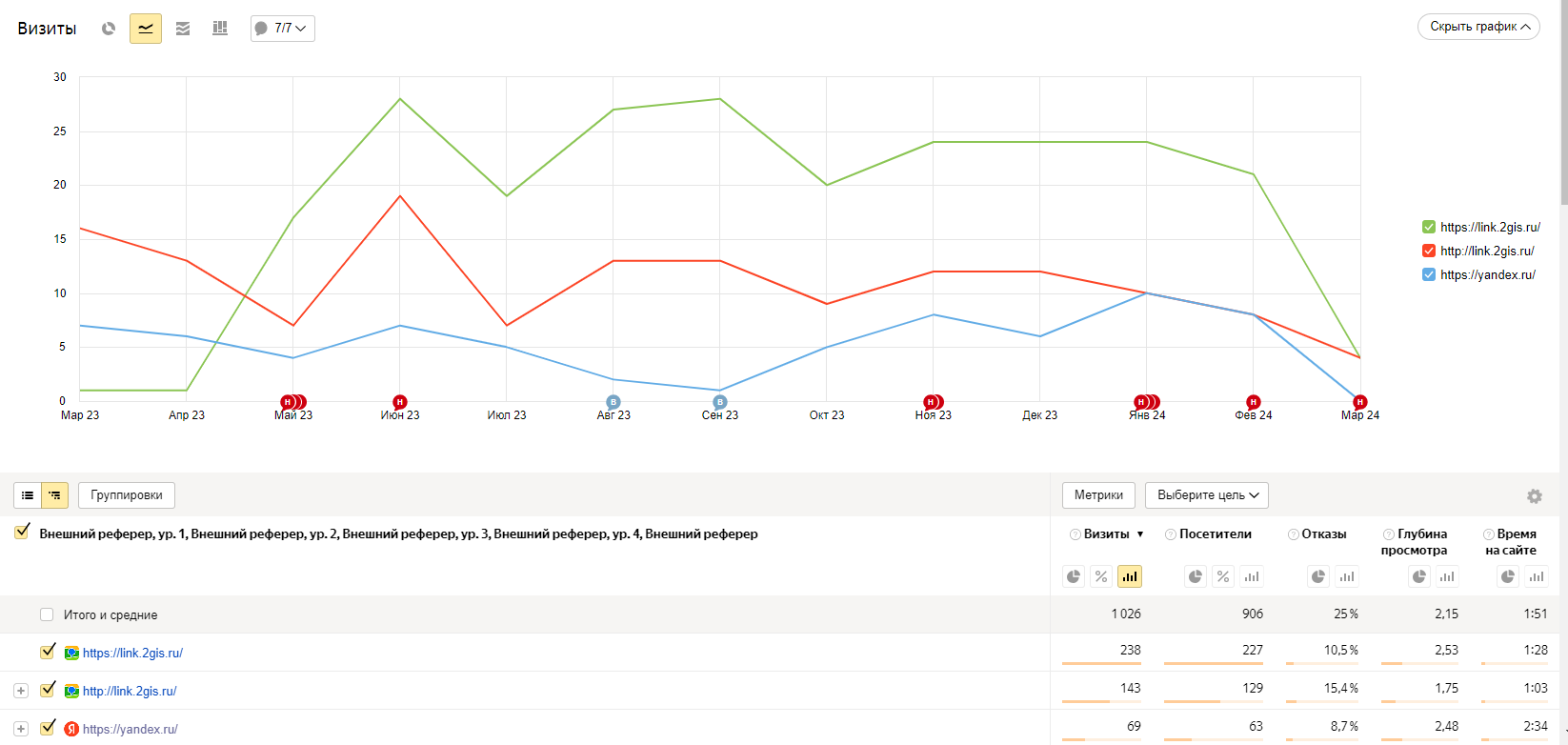
Task: Open the blue annotation marker at Авг 23
Action: point(613,402)
